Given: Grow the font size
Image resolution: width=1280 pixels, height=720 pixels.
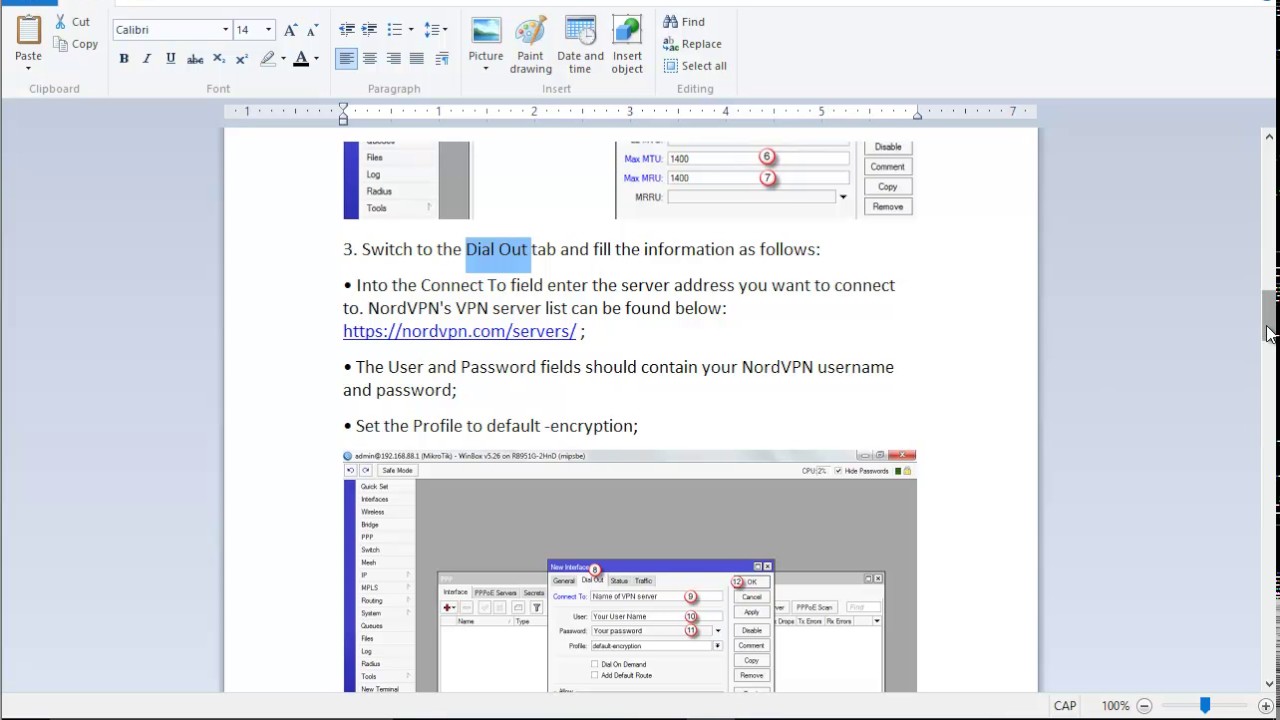Looking at the screenshot, I should [290, 30].
